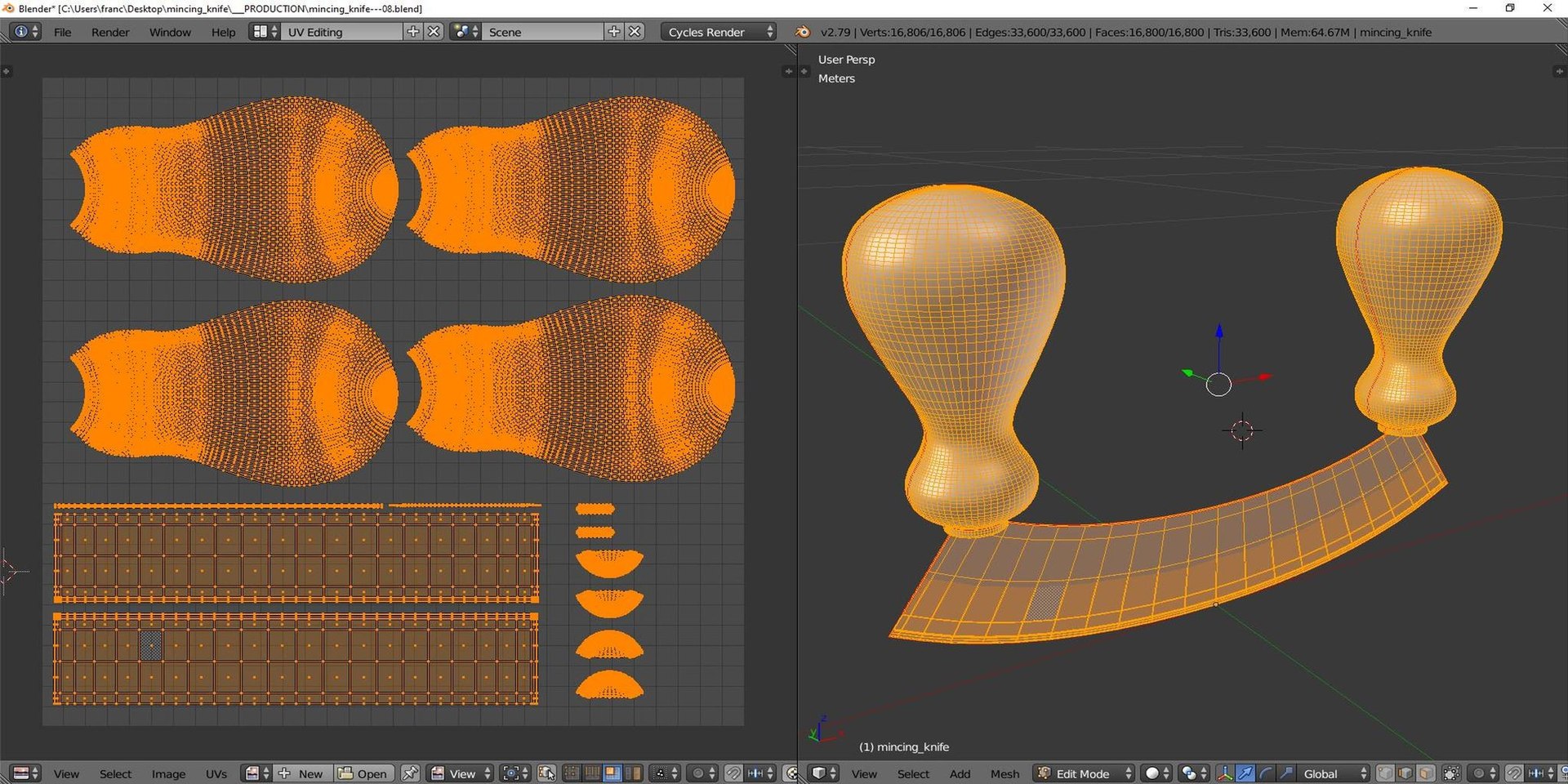The width and height of the screenshot is (1568, 784).
Task: Switch to mesh edge select mode
Action: click(1405, 773)
